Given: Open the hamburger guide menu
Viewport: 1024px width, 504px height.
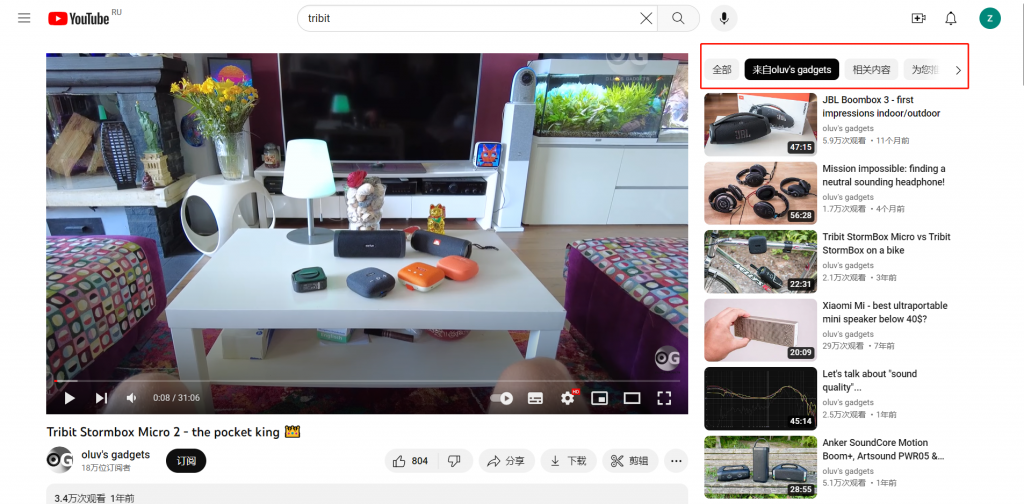Looking at the screenshot, I should pyautogui.click(x=24, y=18).
